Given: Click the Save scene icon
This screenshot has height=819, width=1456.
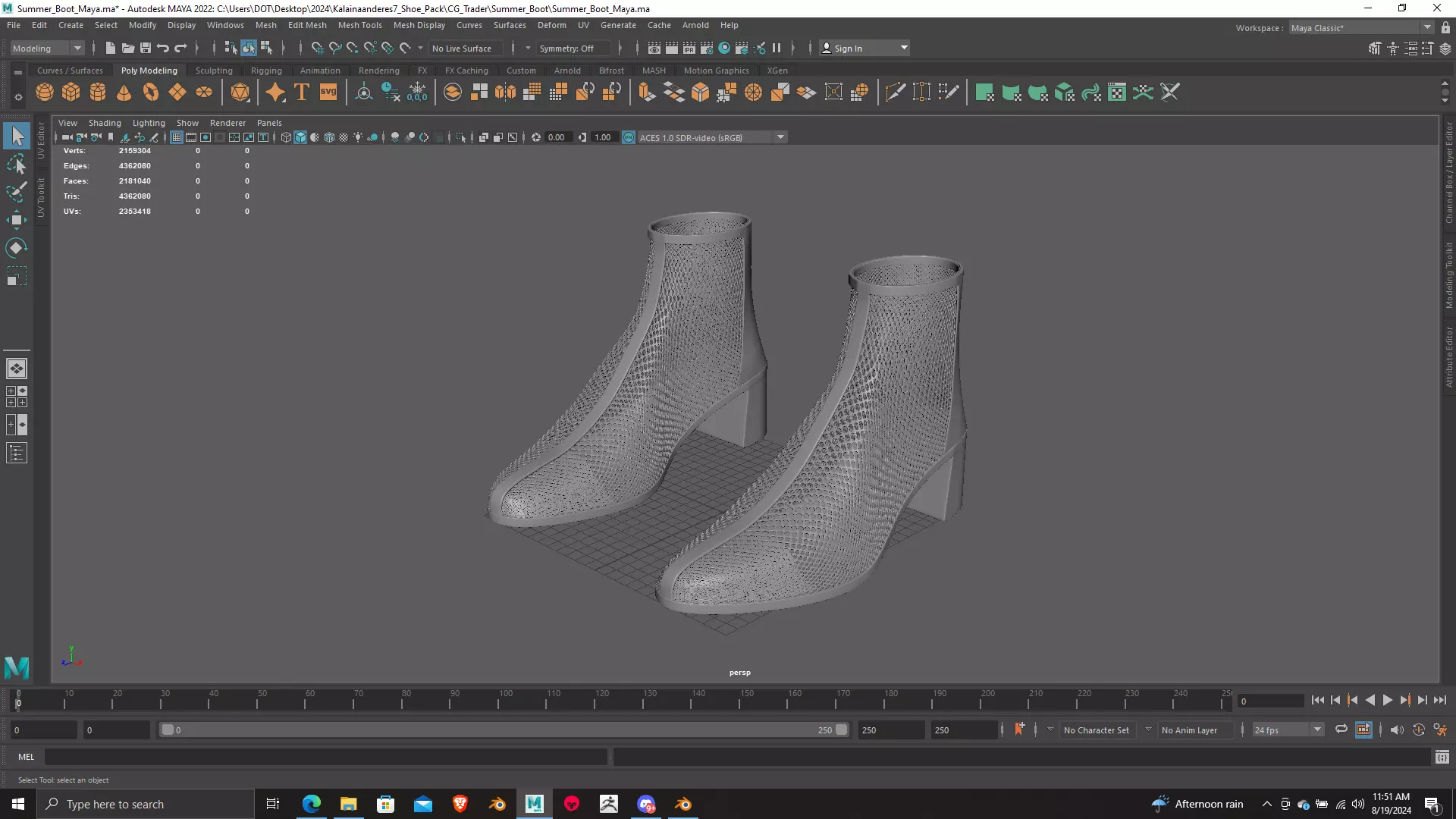Looking at the screenshot, I should click(x=146, y=48).
